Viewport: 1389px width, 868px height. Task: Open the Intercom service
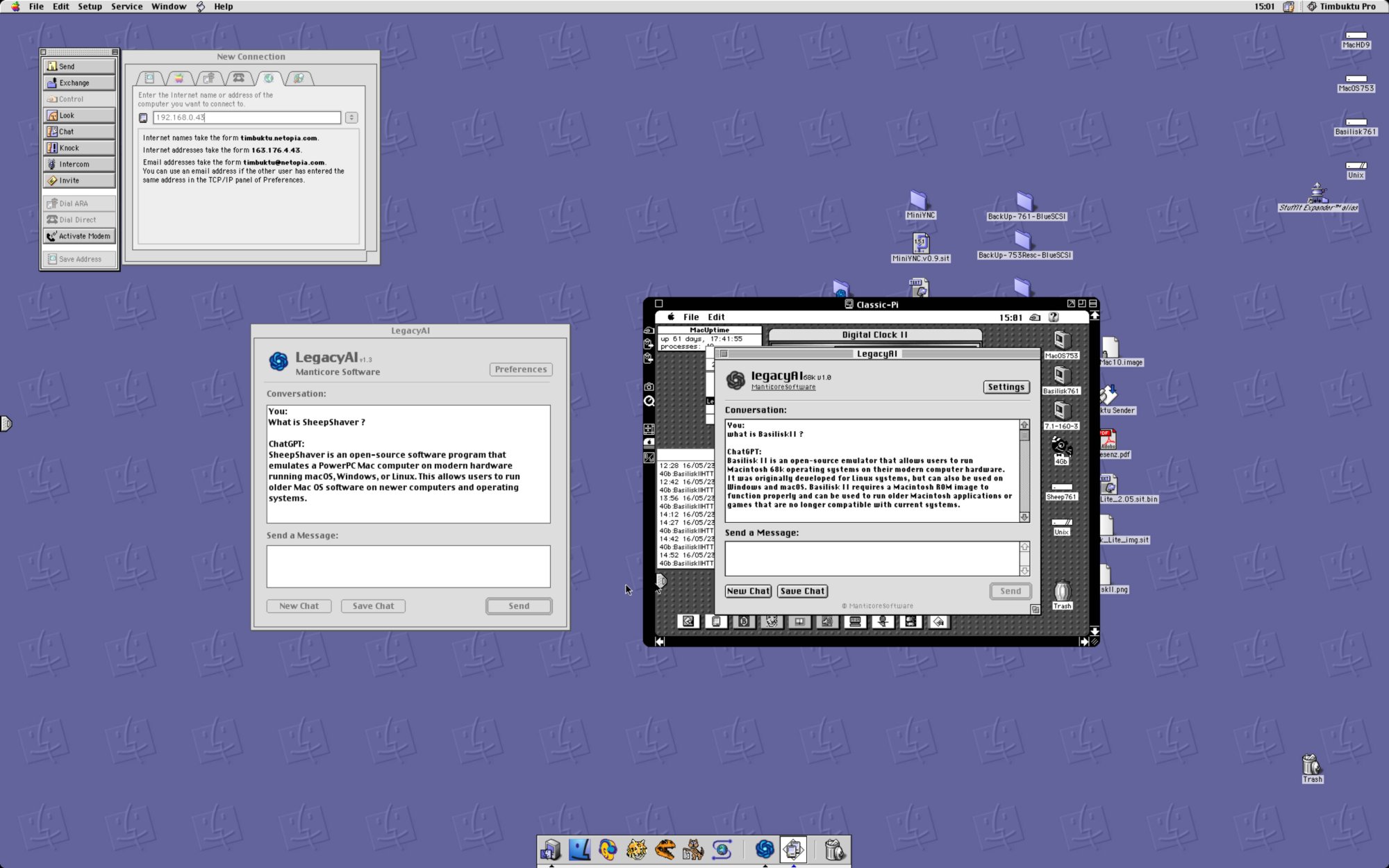(x=78, y=165)
